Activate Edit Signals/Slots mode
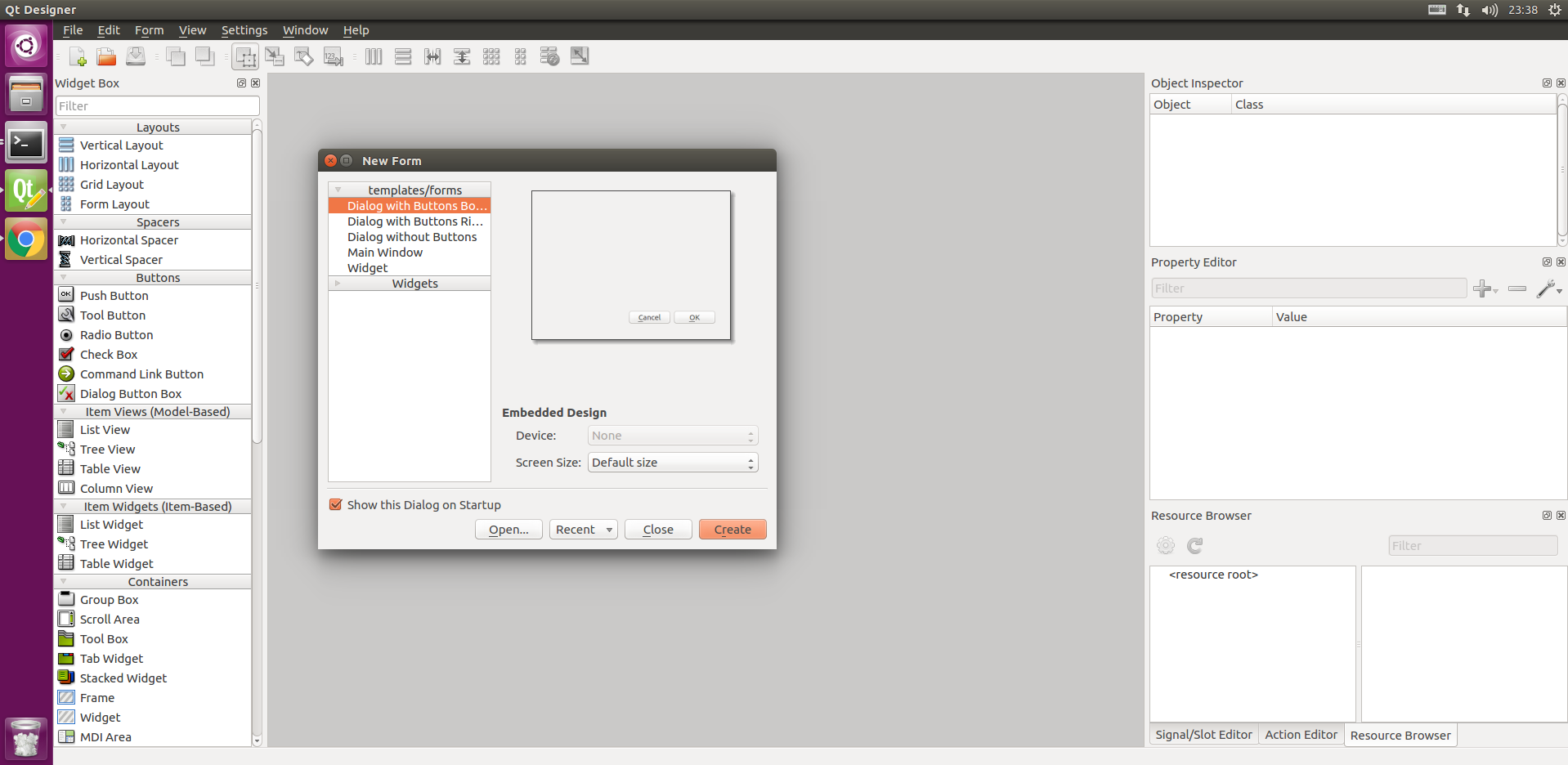The width and height of the screenshot is (1568, 765). coord(275,56)
